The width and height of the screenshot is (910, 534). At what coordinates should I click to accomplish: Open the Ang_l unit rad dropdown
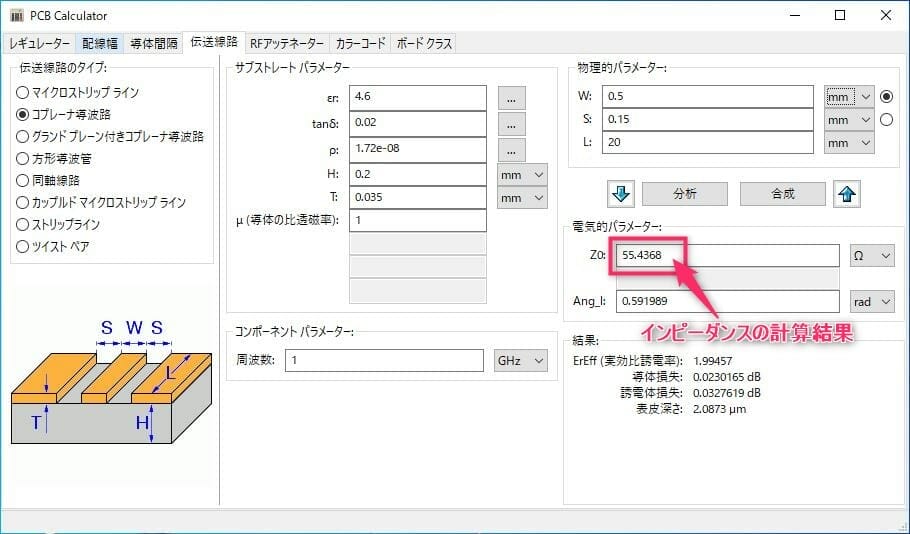(x=872, y=301)
